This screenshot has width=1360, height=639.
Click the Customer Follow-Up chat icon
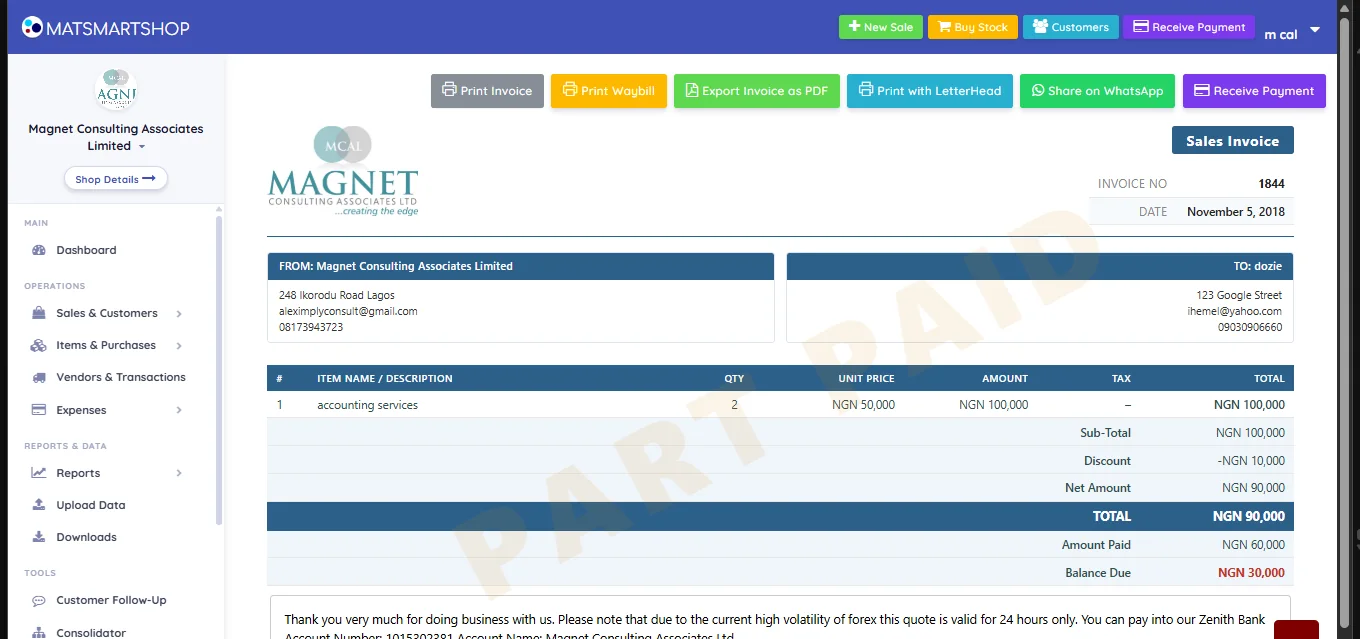(x=39, y=601)
